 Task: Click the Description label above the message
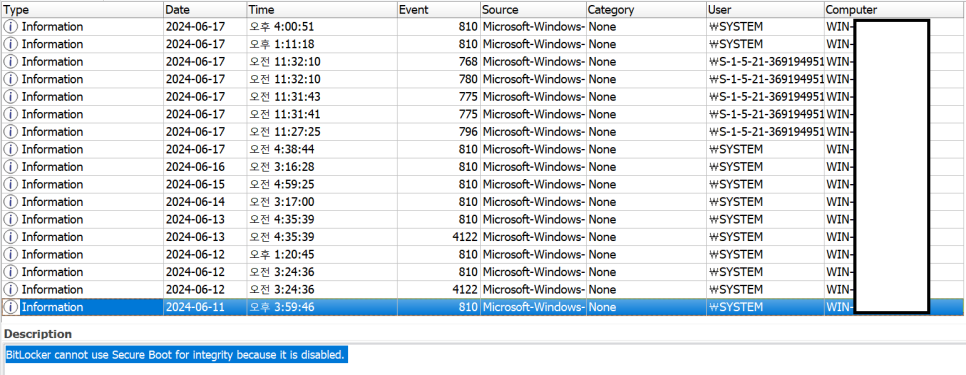38,334
